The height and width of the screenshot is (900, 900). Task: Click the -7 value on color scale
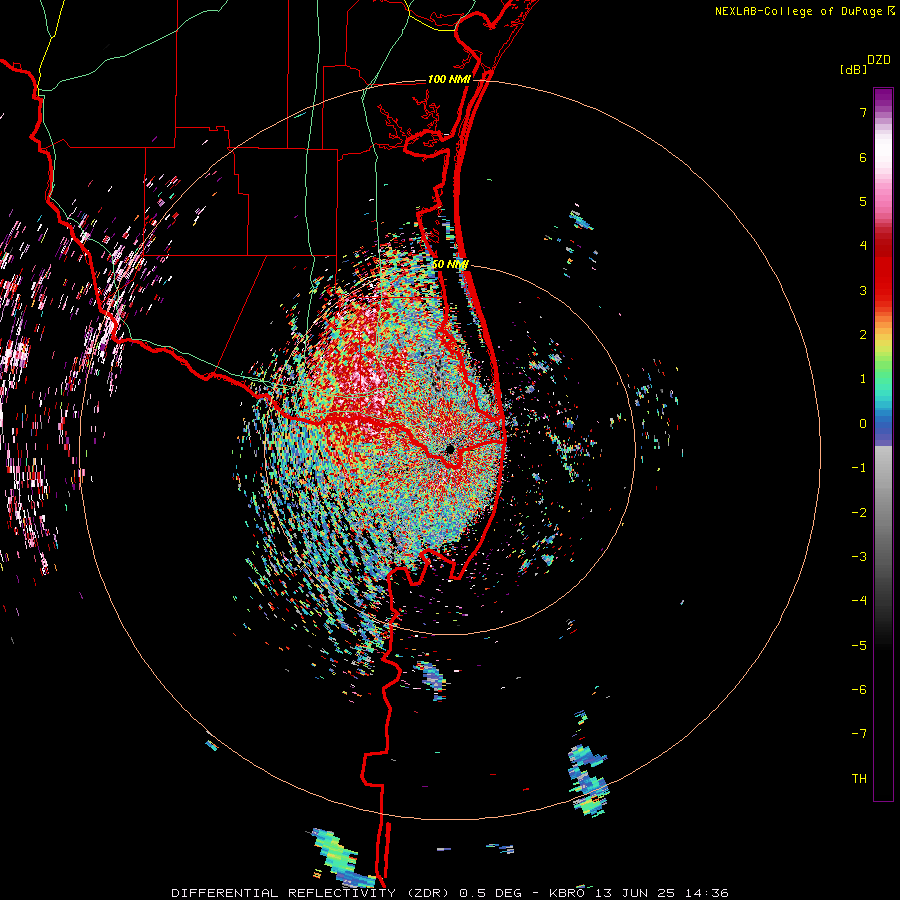tap(859, 734)
